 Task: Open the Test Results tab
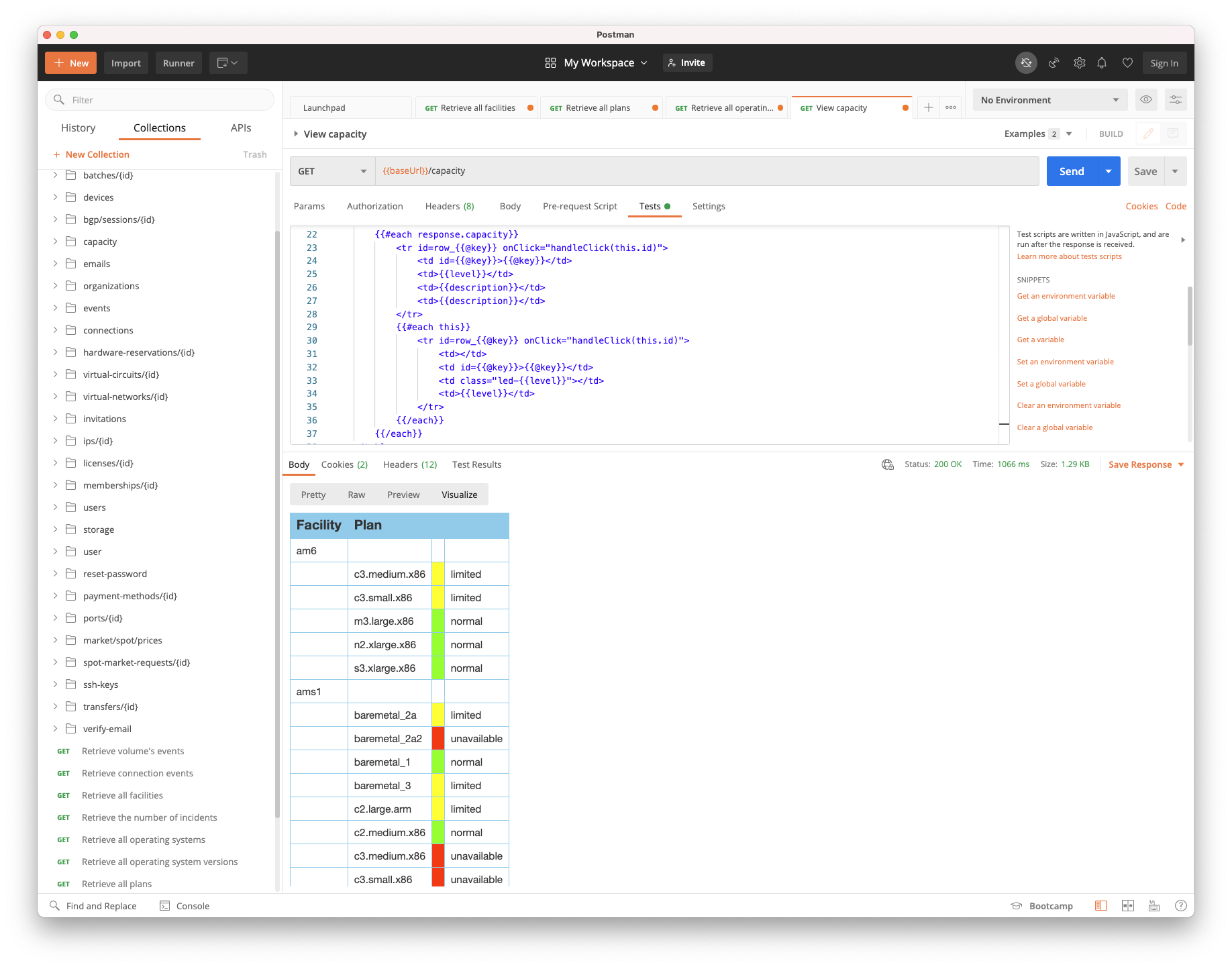click(476, 464)
